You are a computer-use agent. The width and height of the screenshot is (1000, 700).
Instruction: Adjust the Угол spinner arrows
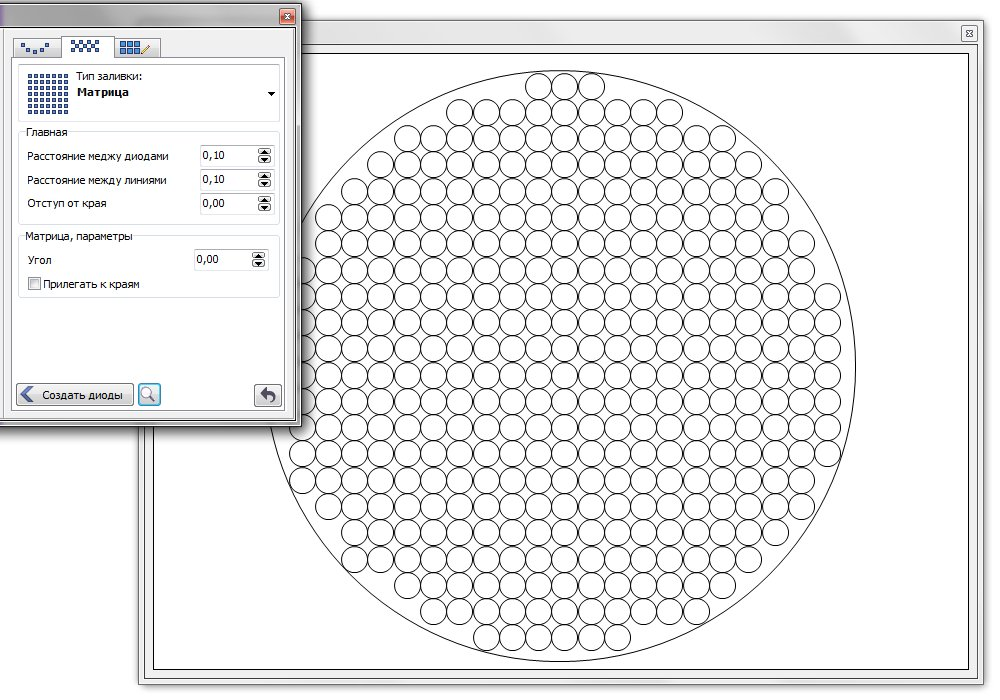click(x=259, y=260)
